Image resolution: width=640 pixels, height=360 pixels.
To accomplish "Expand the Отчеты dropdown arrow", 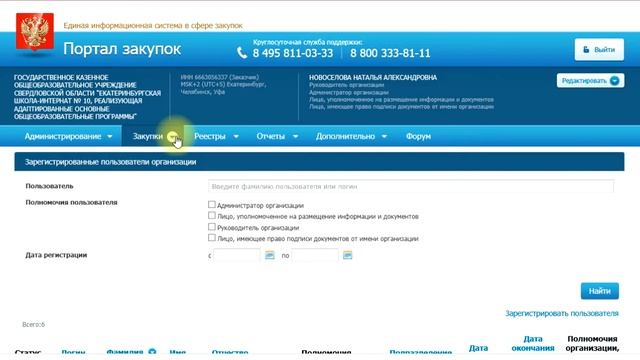I will coord(295,137).
